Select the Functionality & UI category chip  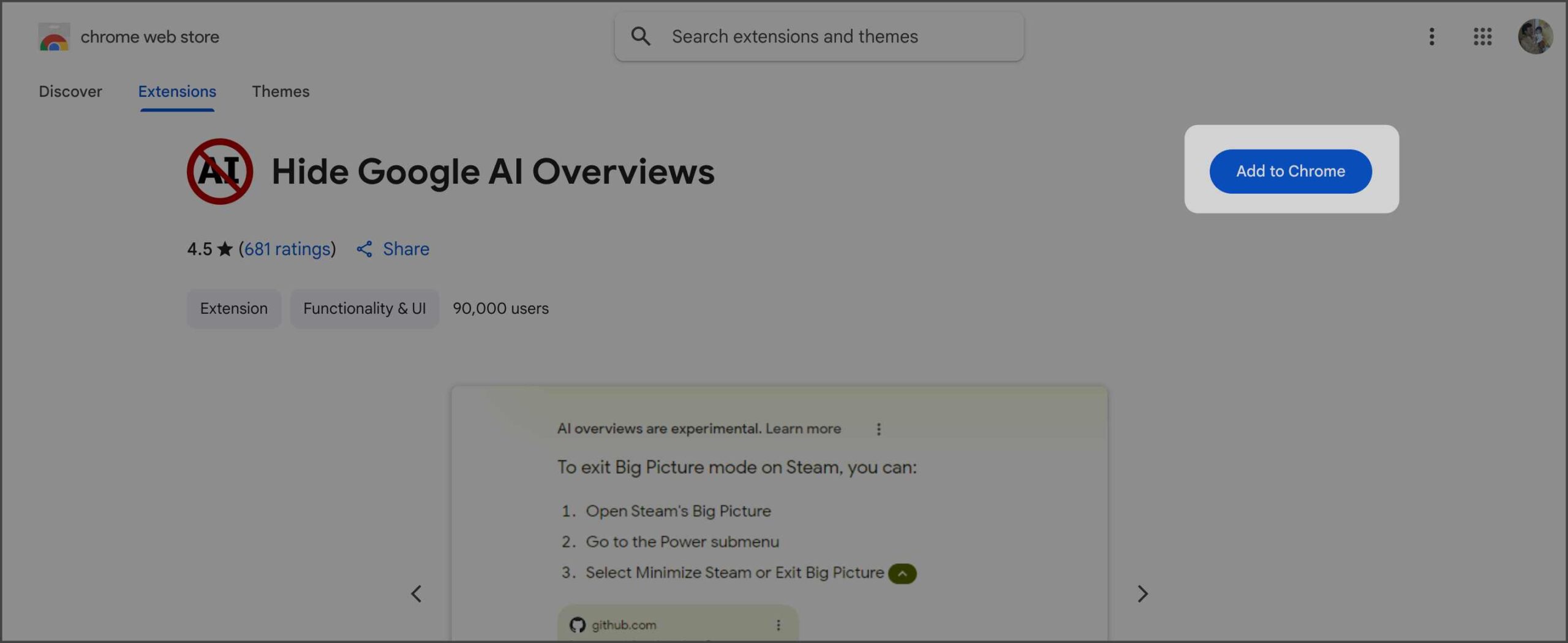365,308
